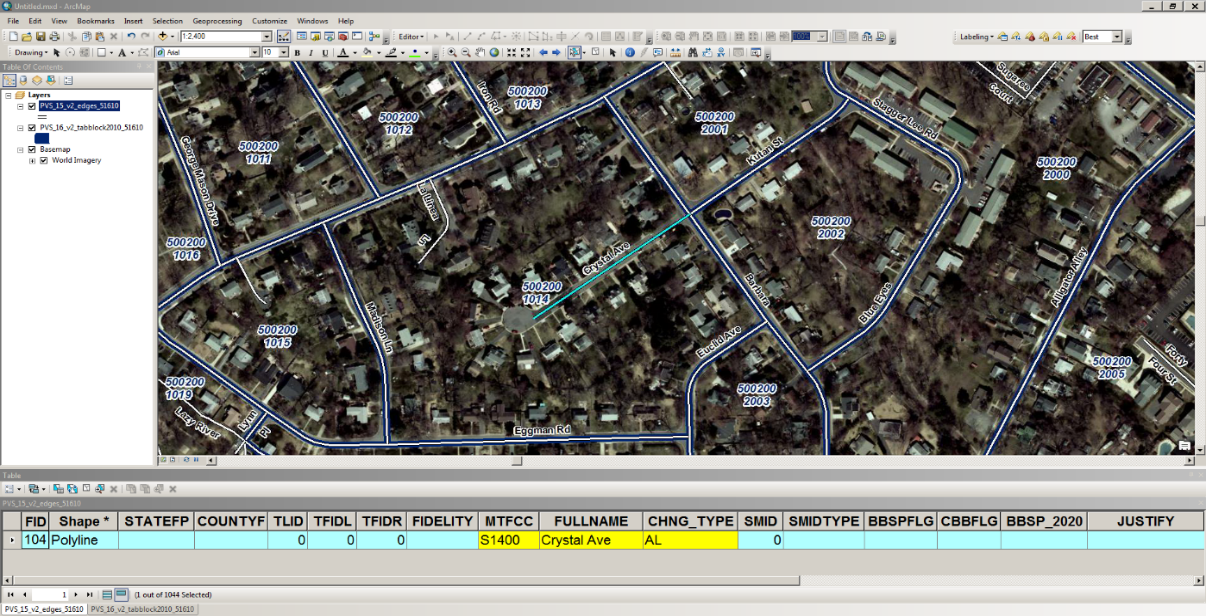Click the Save map document icon
The height and width of the screenshot is (616, 1206).
click(x=40, y=36)
